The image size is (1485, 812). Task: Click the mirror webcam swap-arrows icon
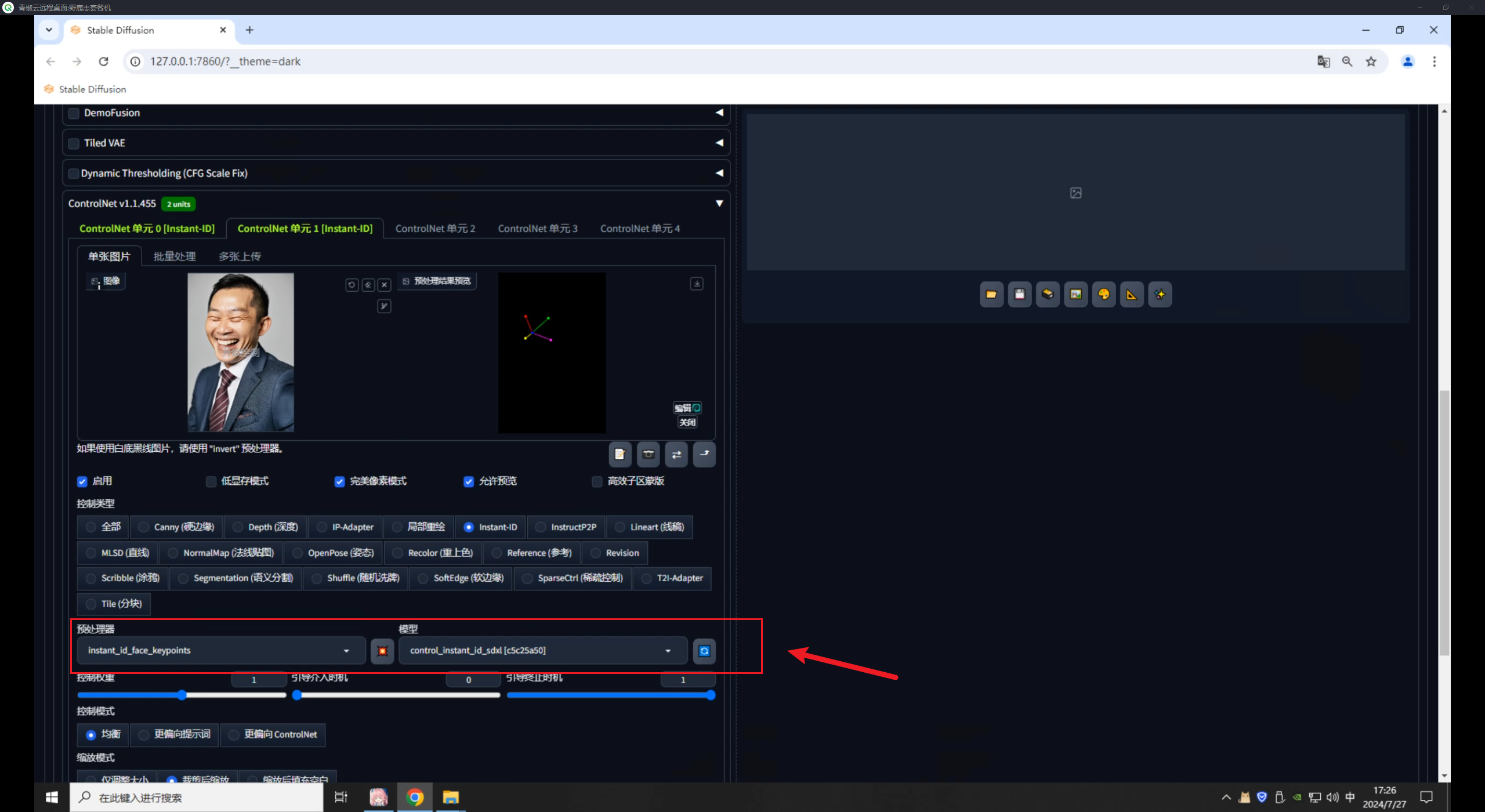tap(676, 454)
